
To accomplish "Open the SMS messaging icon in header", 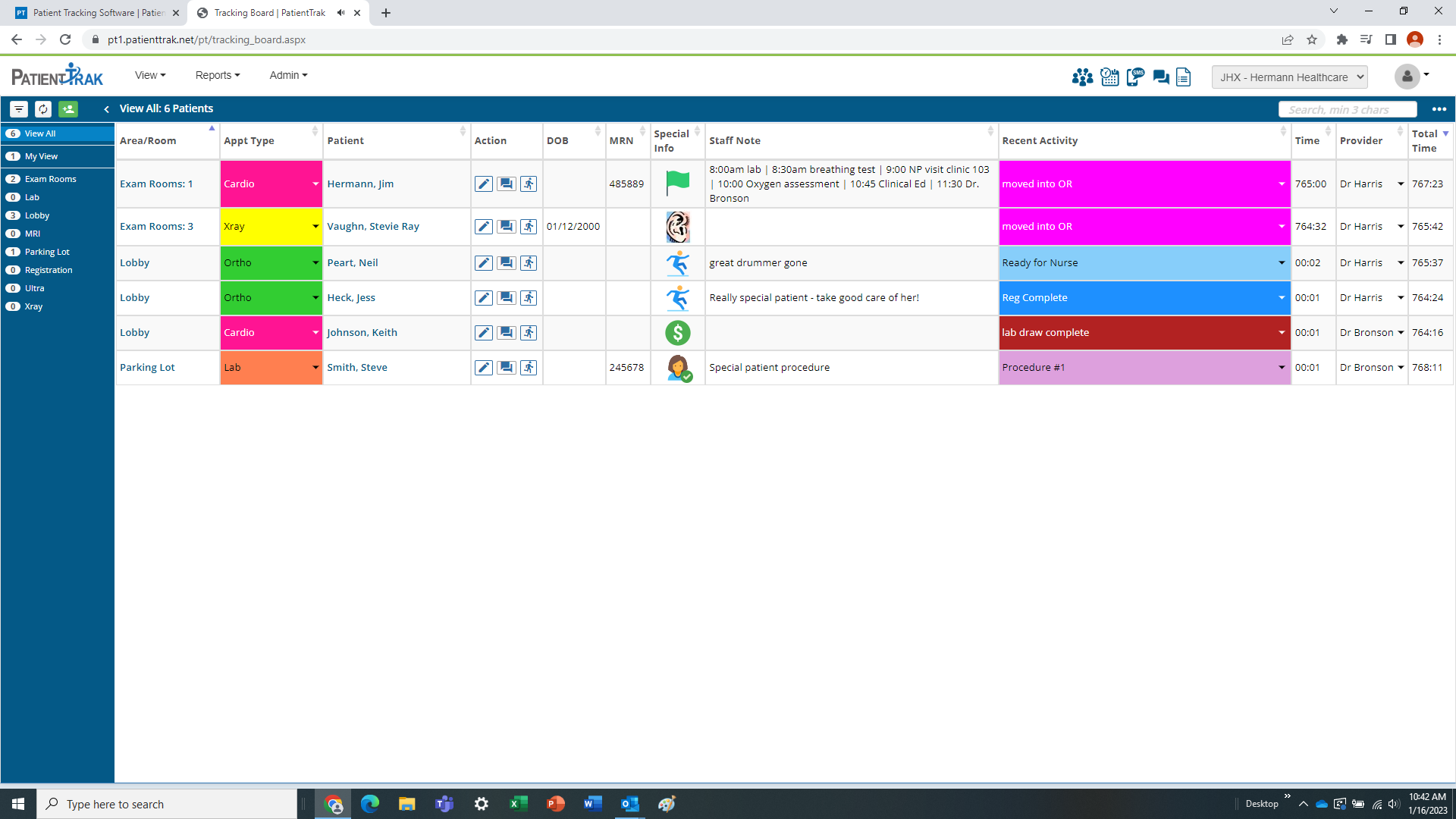I will [x=1135, y=77].
